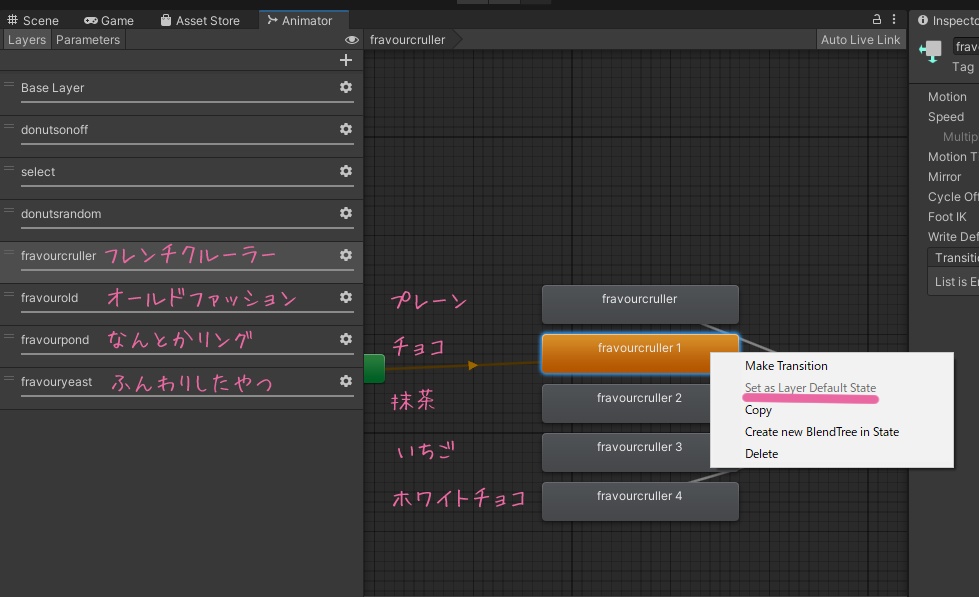
Task: Expand the Transitions list in the Inspector
Action: point(955,257)
